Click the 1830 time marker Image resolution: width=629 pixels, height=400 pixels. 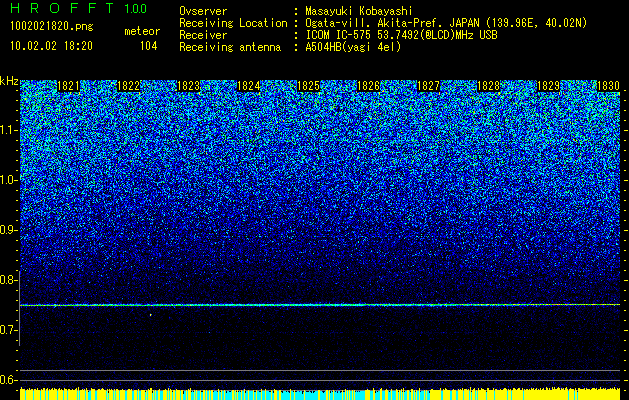point(609,86)
